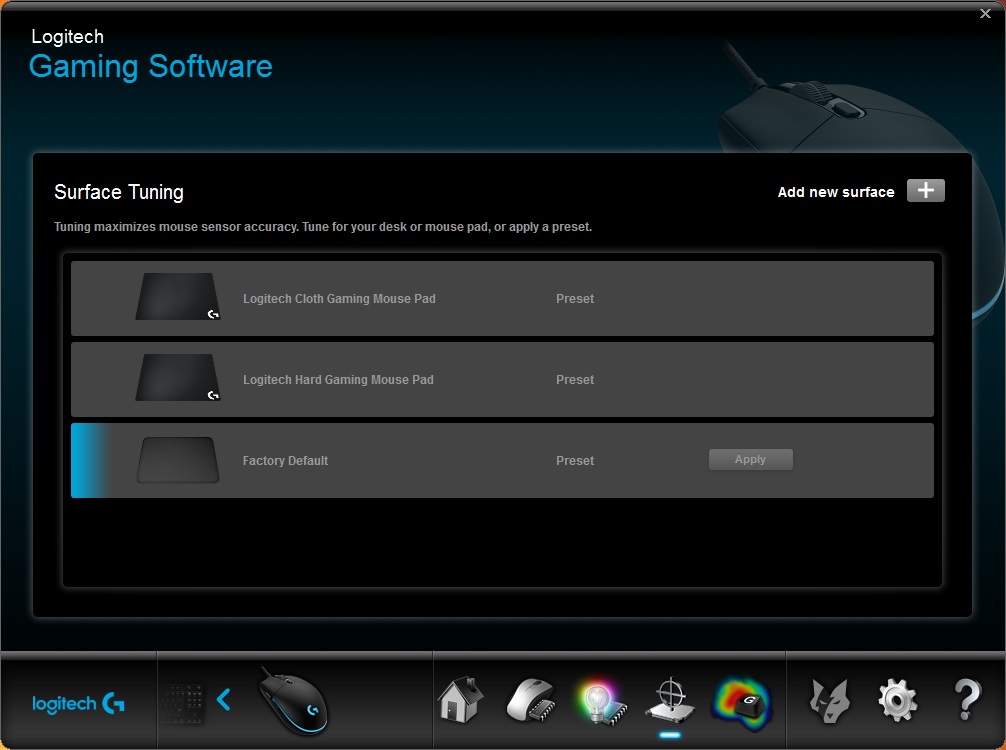
Task: Select the surface tuning crosshair icon
Action: coord(670,700)
